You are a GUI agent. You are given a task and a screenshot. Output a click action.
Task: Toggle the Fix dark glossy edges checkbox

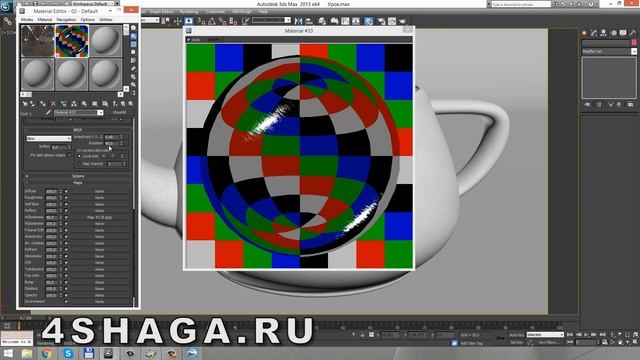point(69,155)
